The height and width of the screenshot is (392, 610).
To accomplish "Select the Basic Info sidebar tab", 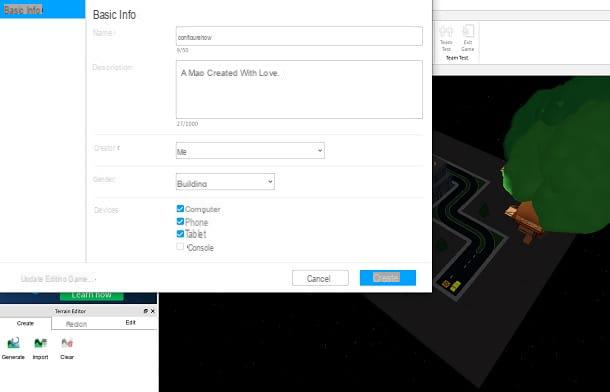I will (x=42, y=9).
